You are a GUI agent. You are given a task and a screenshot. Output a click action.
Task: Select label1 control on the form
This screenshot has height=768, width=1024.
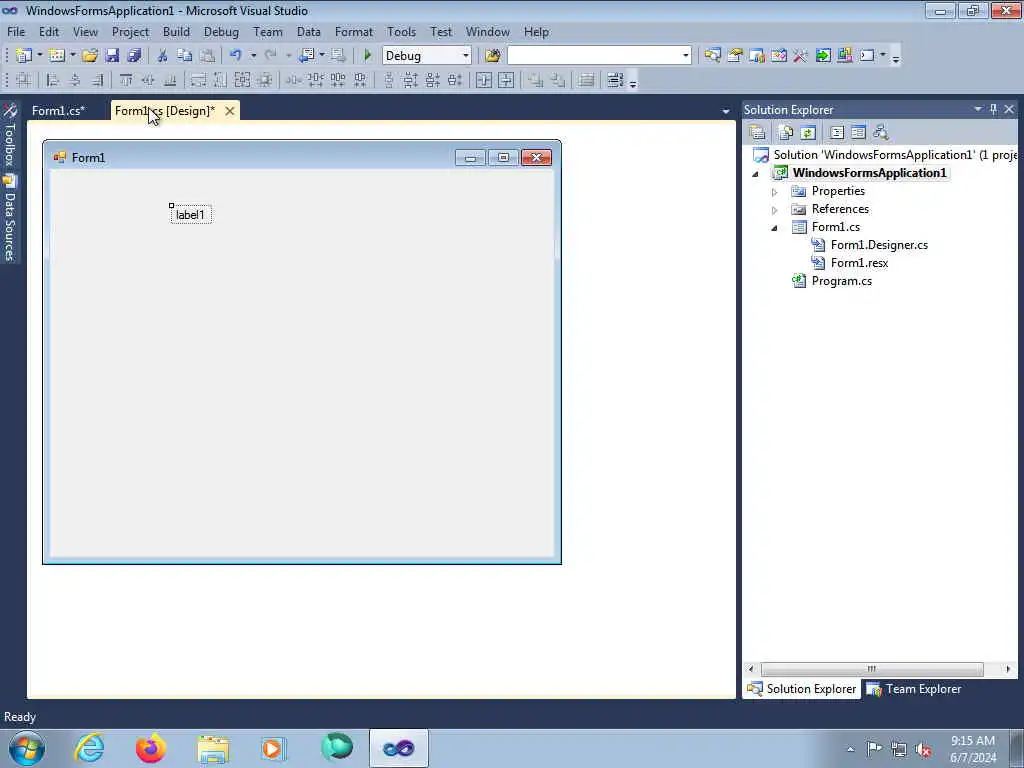[x=191, y=215]
